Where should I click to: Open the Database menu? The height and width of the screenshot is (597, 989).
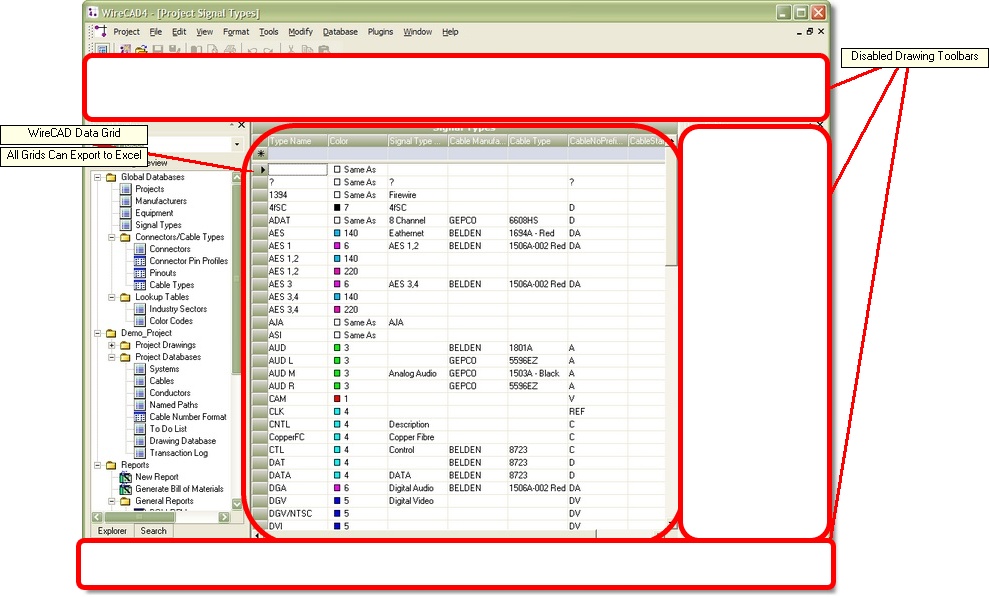click(340, 32)
